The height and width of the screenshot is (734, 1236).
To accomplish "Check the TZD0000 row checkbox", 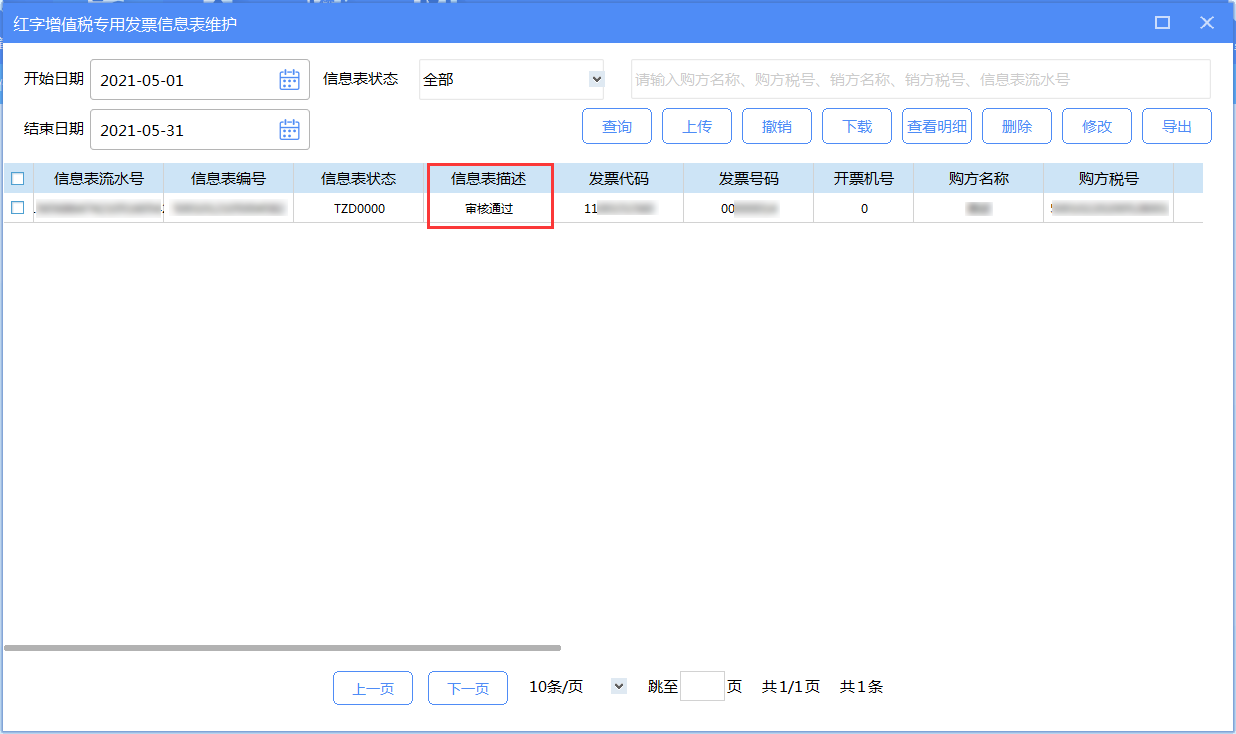I will (x=17, y=208).
